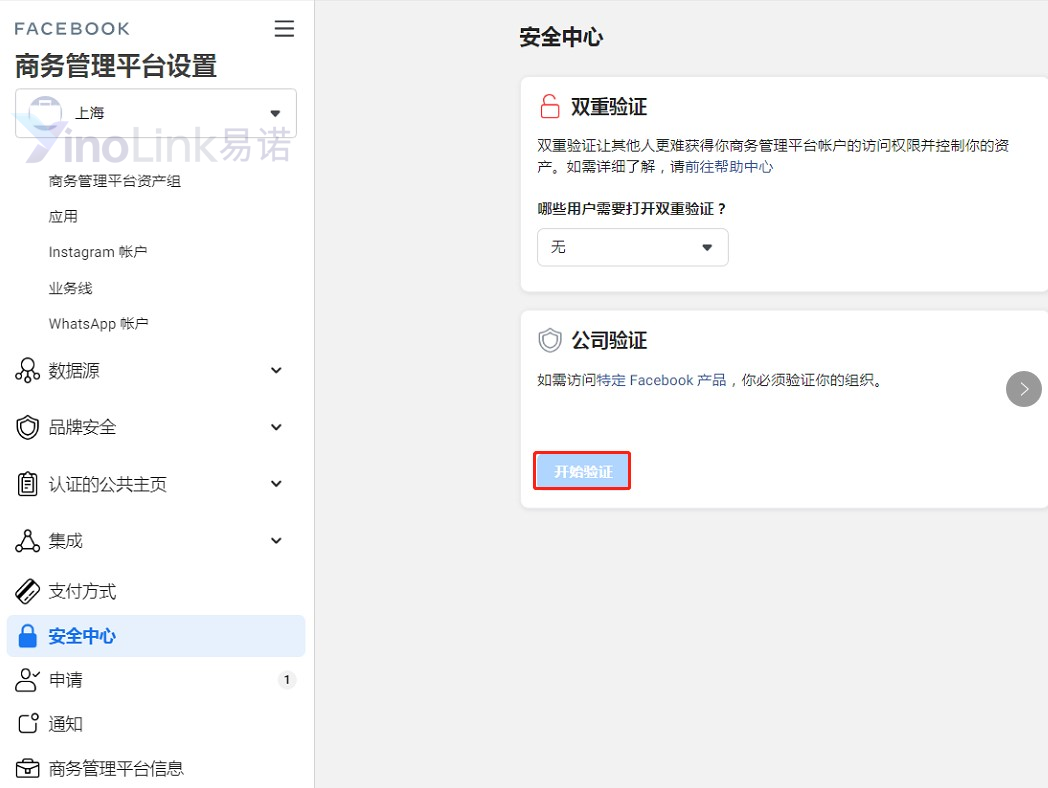
Task: Click the 开始验证 button
Action: click(582, 471)
